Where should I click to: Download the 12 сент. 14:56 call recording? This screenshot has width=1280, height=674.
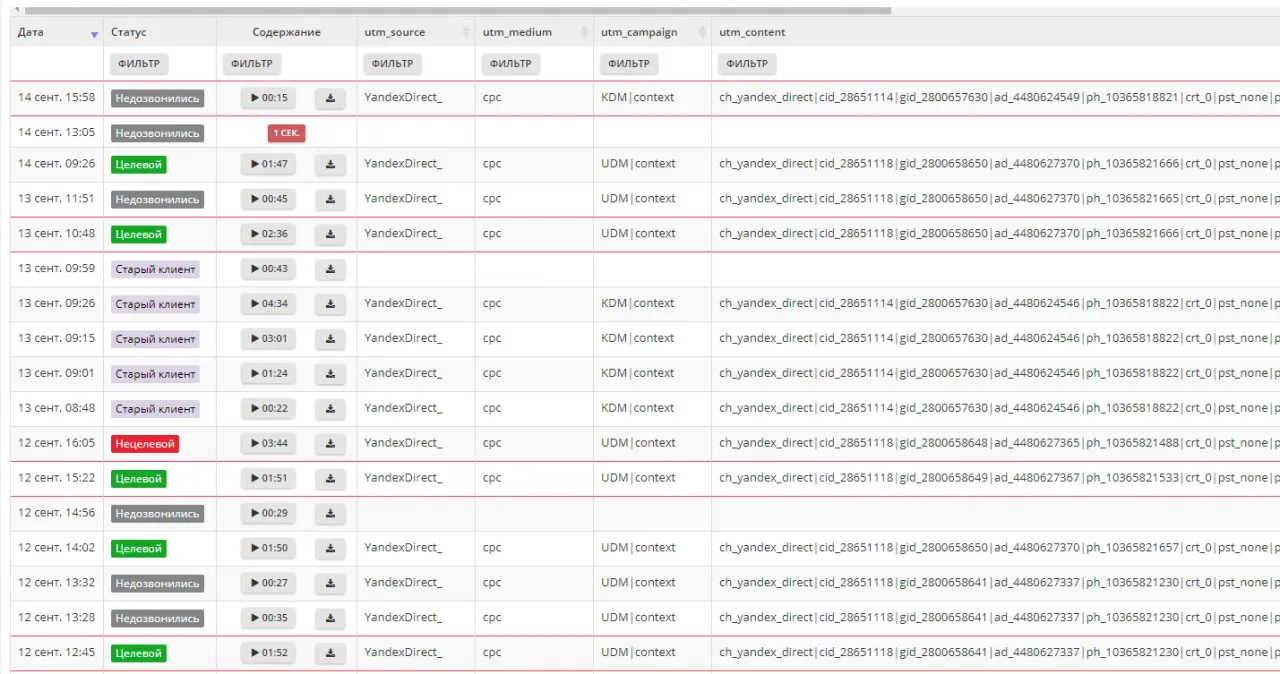pos(330,513)
